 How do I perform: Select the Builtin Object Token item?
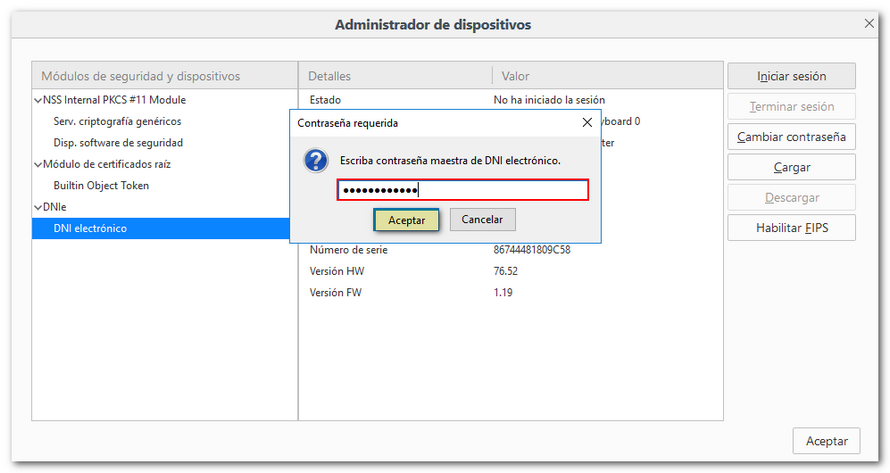point(101,186)
